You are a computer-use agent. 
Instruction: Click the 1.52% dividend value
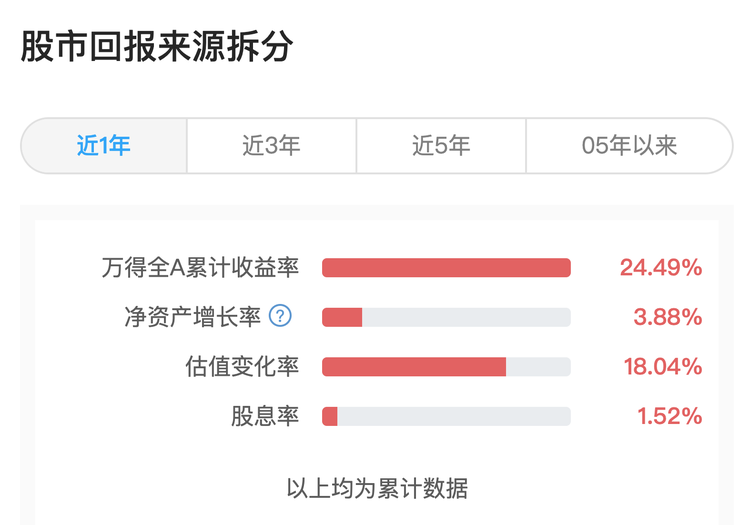[x=669, y=416]
